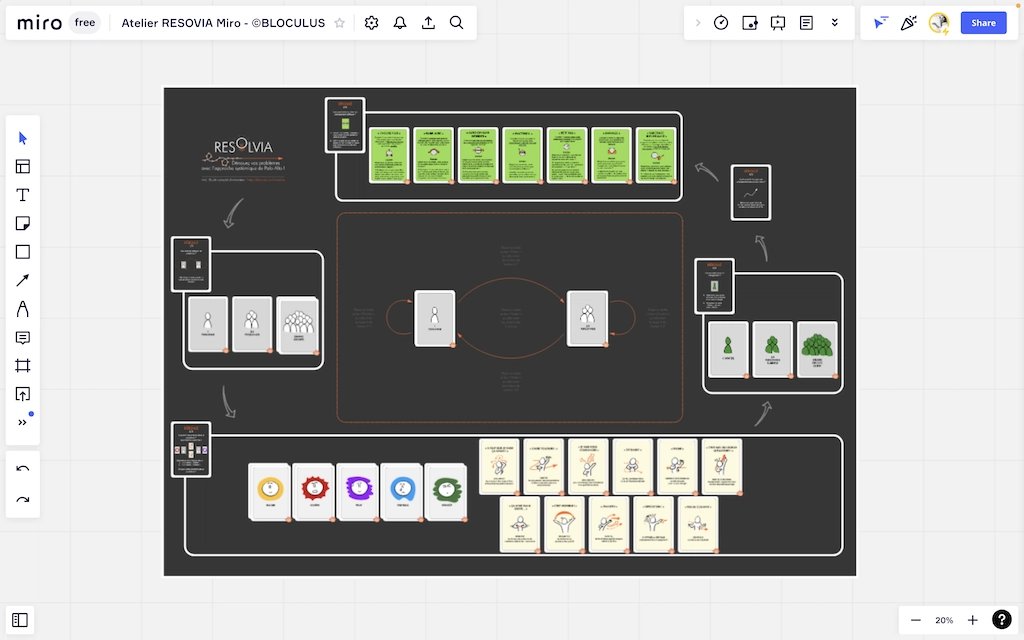1024x640 pixels.
Task: Click the board title Atelier RESOVIA Miro
Action: [x=223, y=23]
